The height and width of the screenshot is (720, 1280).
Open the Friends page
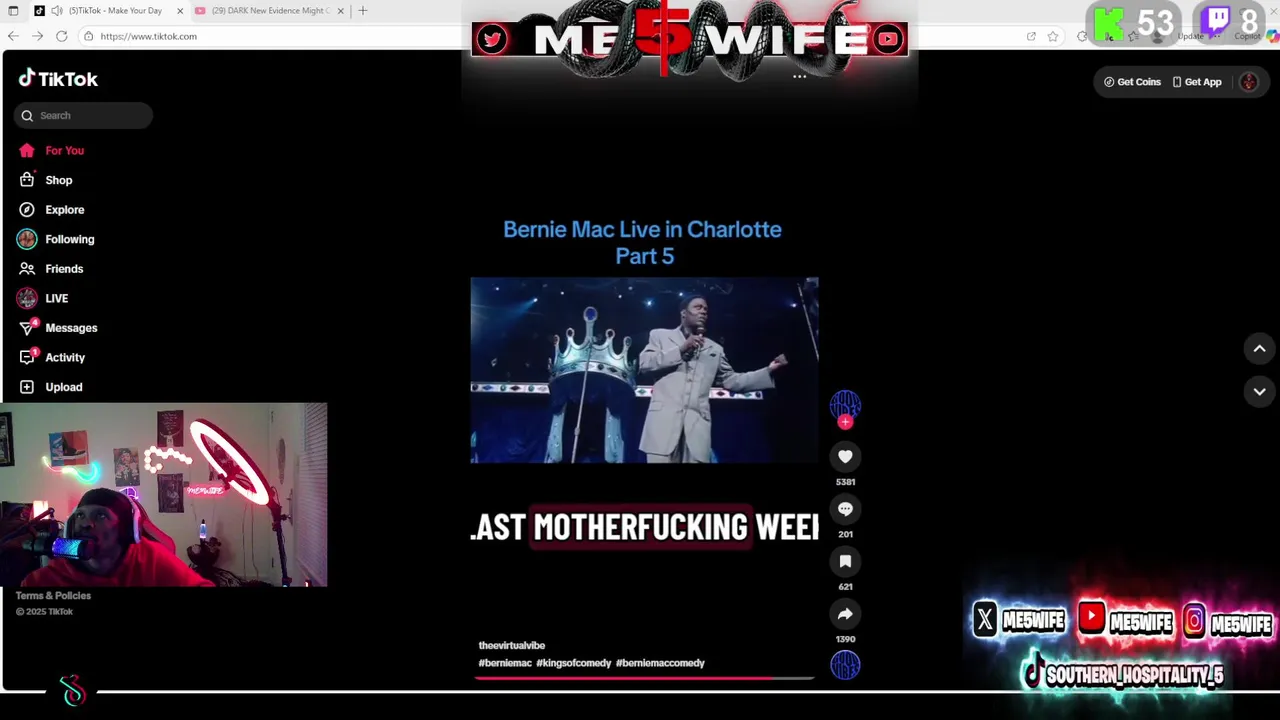(x=64, y=269)
